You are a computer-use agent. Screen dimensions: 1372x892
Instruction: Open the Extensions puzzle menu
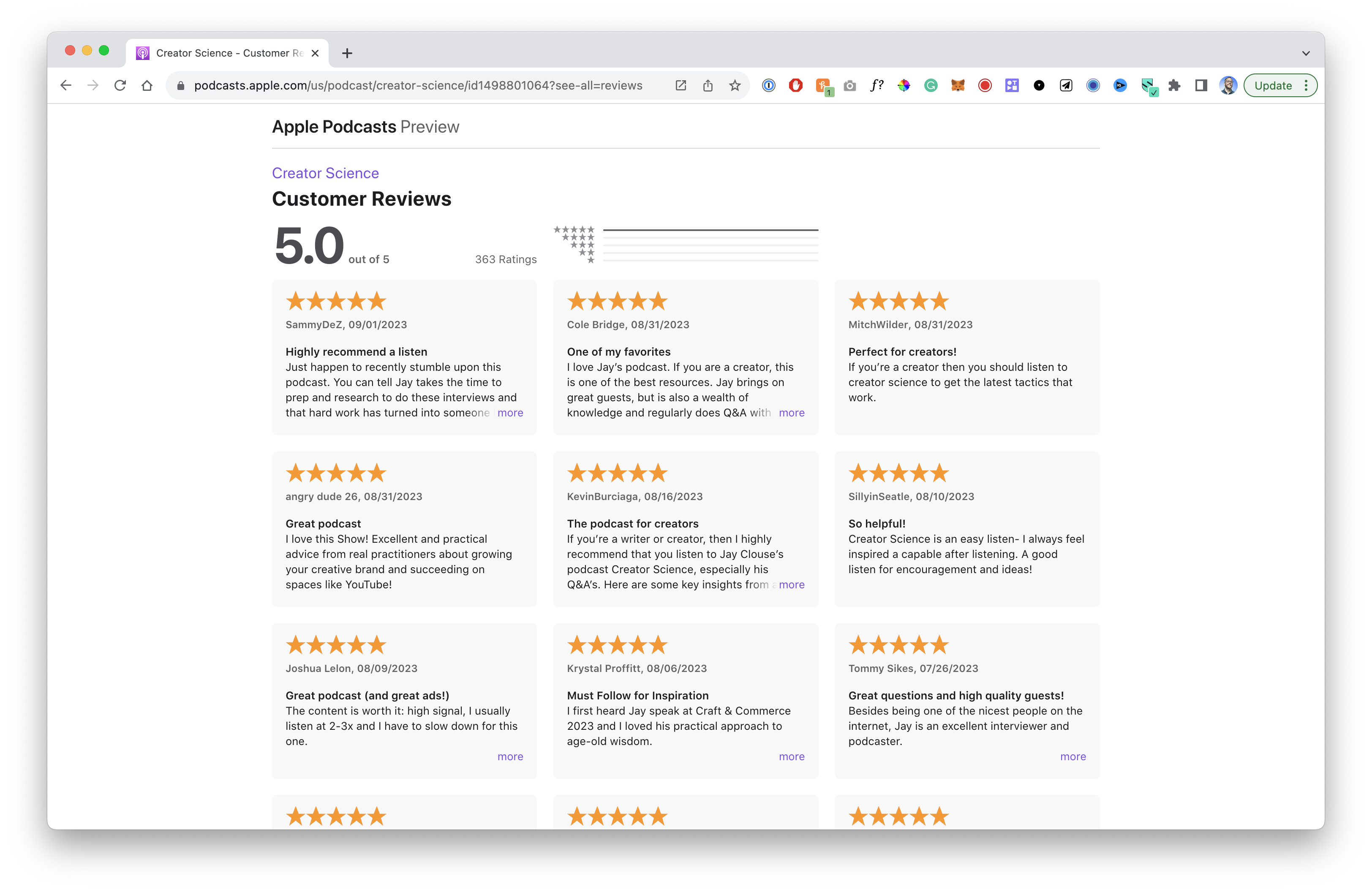[x=1174, y=85]
